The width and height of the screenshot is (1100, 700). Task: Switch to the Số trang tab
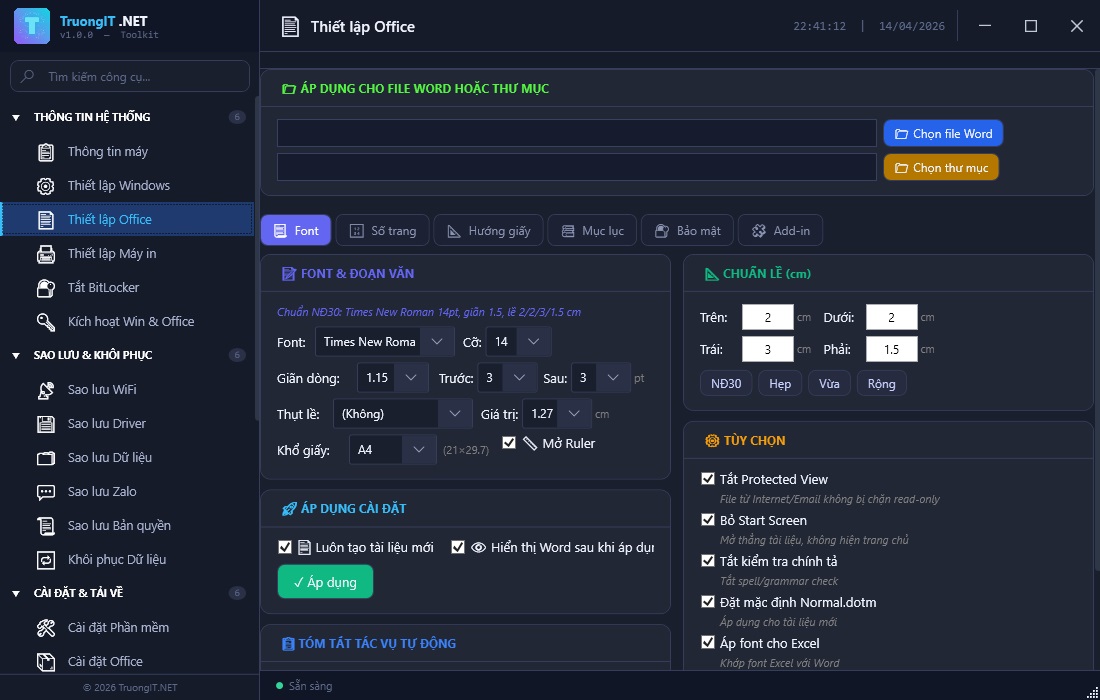(383, 231)
